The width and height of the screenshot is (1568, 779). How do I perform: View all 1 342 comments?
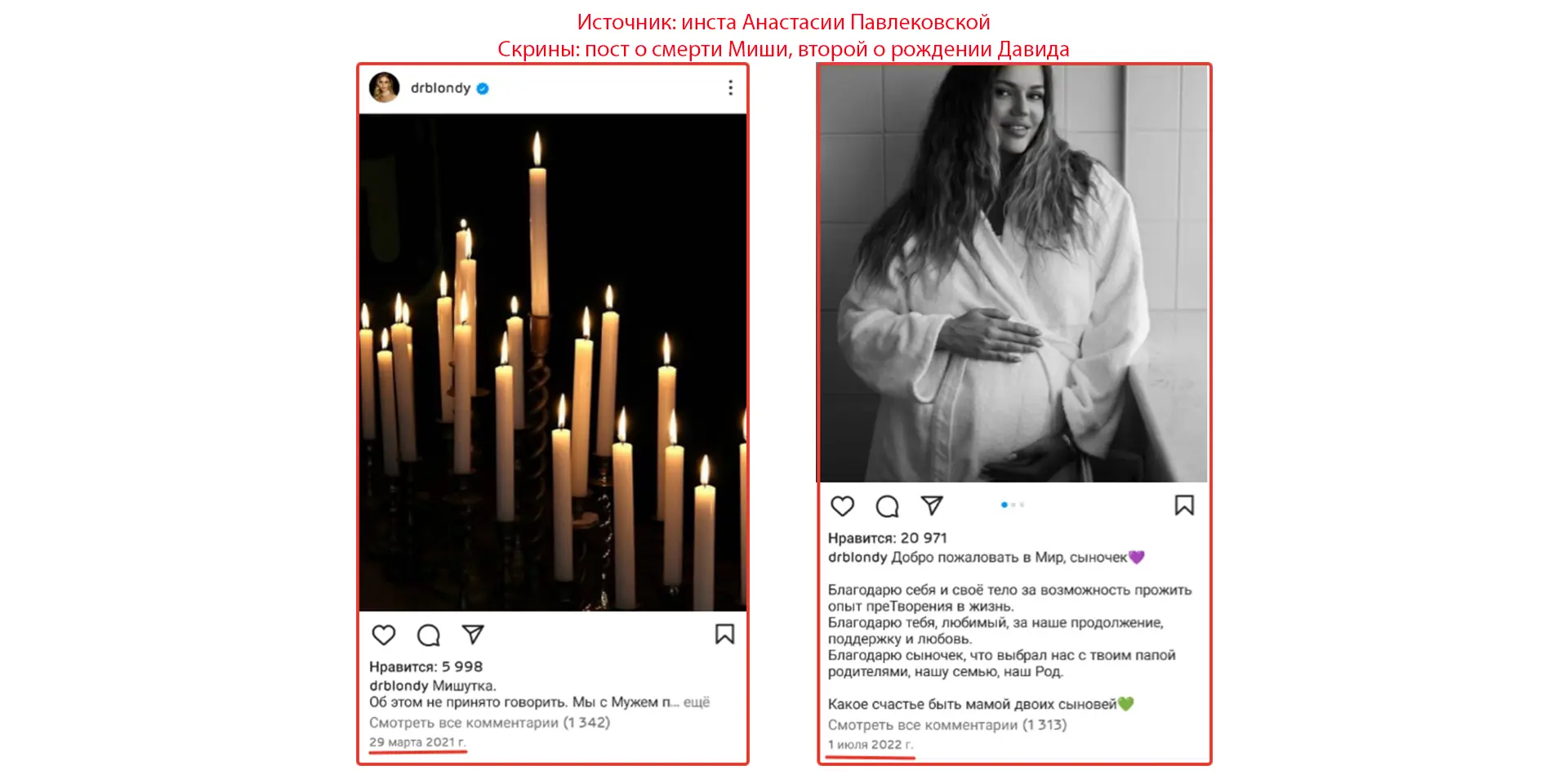(x=489, y=723)
